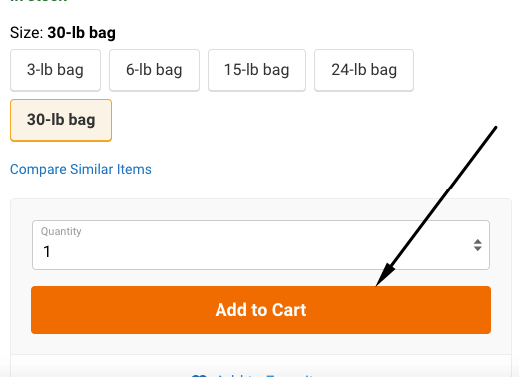Decrease quantity with the down arrow

[478, 248]
